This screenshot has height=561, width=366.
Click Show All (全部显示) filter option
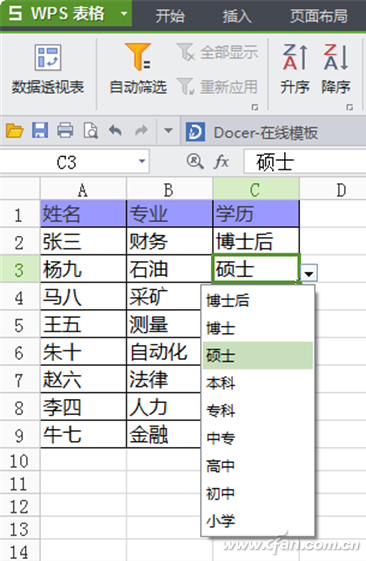218,53
